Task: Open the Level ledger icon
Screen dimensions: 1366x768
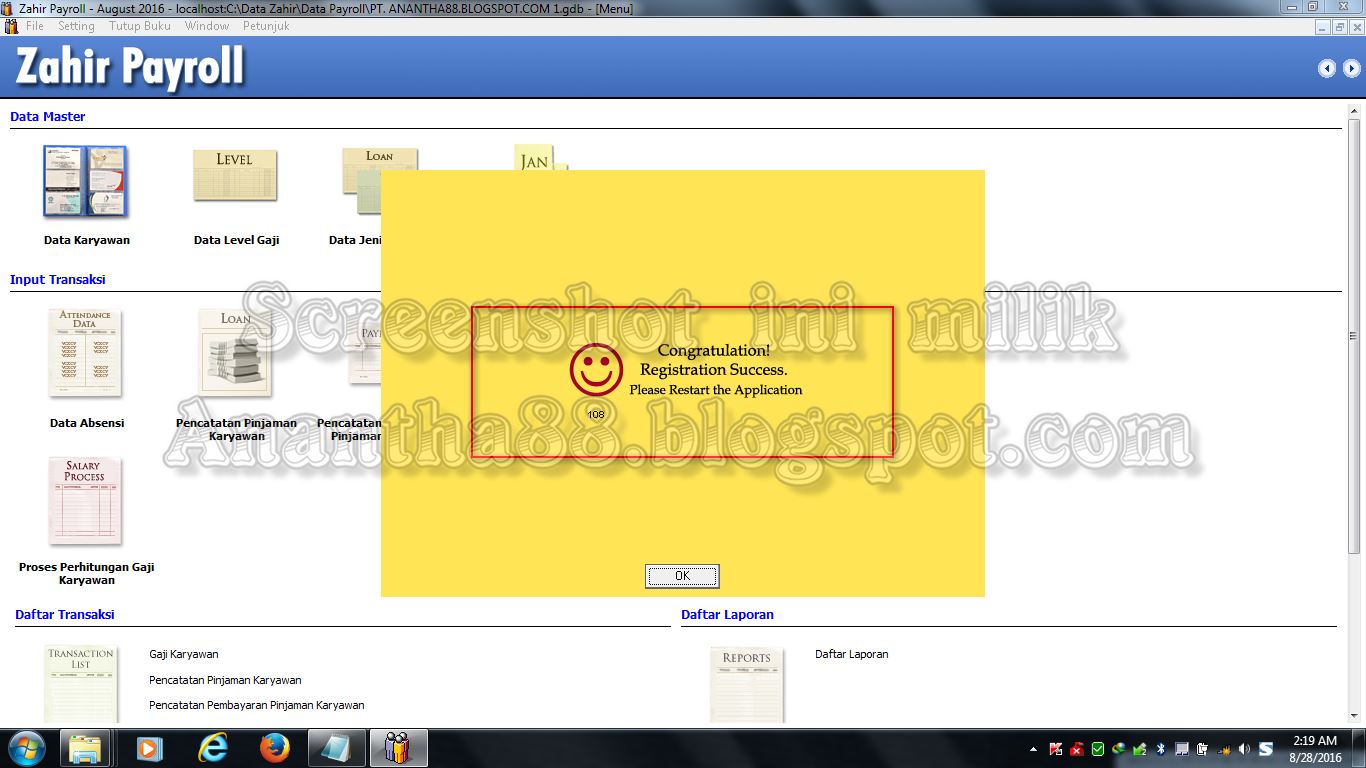Action: [x=234, y=175]
